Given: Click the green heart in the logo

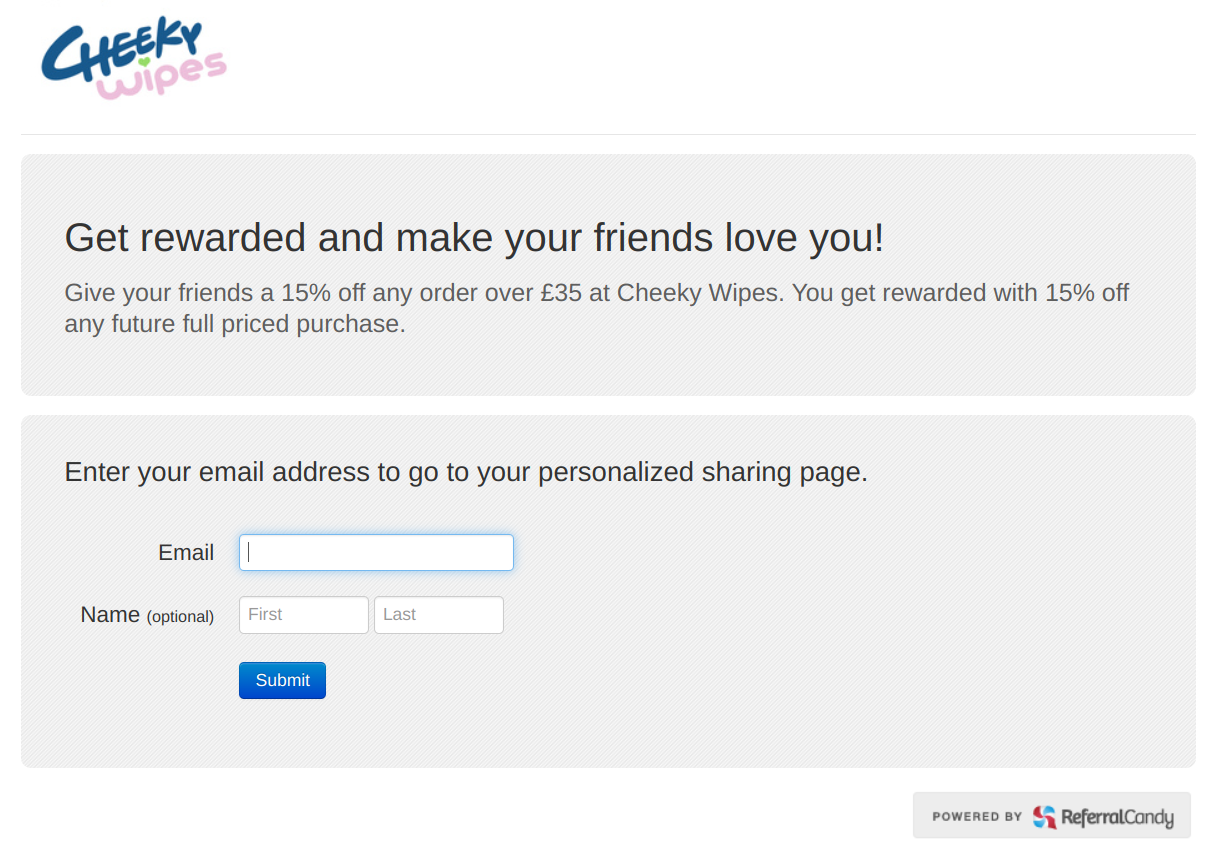Looking at the screenshot, I should tap(144, 62).
